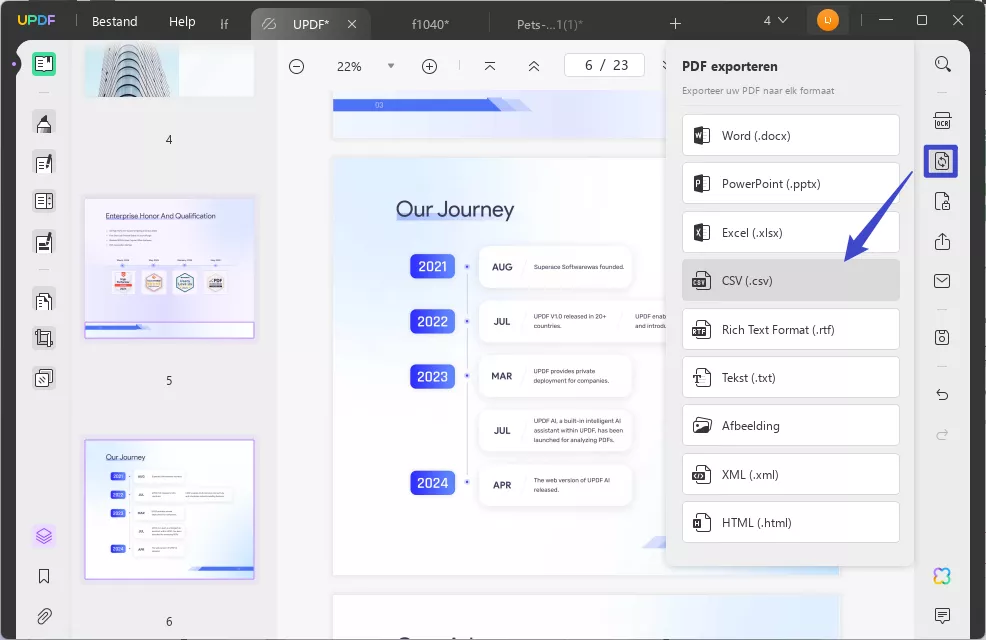Send PDF by email icon
This screenshot has width=986, height=640.
(942, 281)
